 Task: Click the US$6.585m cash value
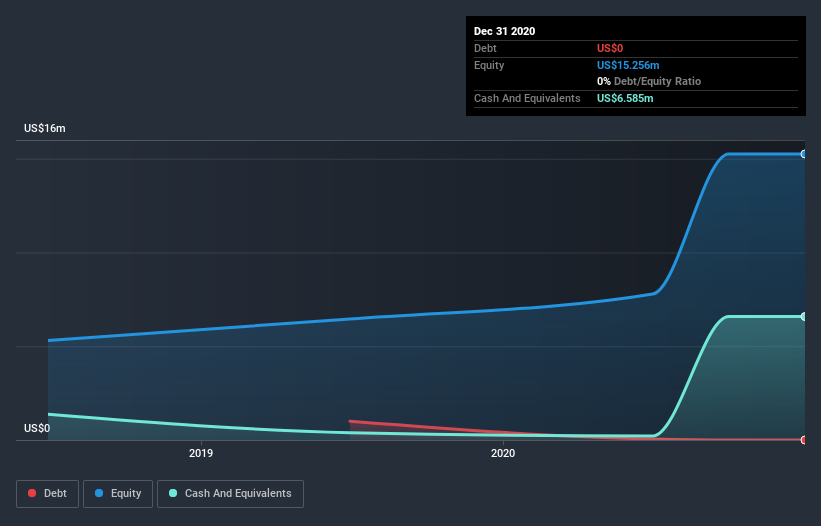point(625,98)
